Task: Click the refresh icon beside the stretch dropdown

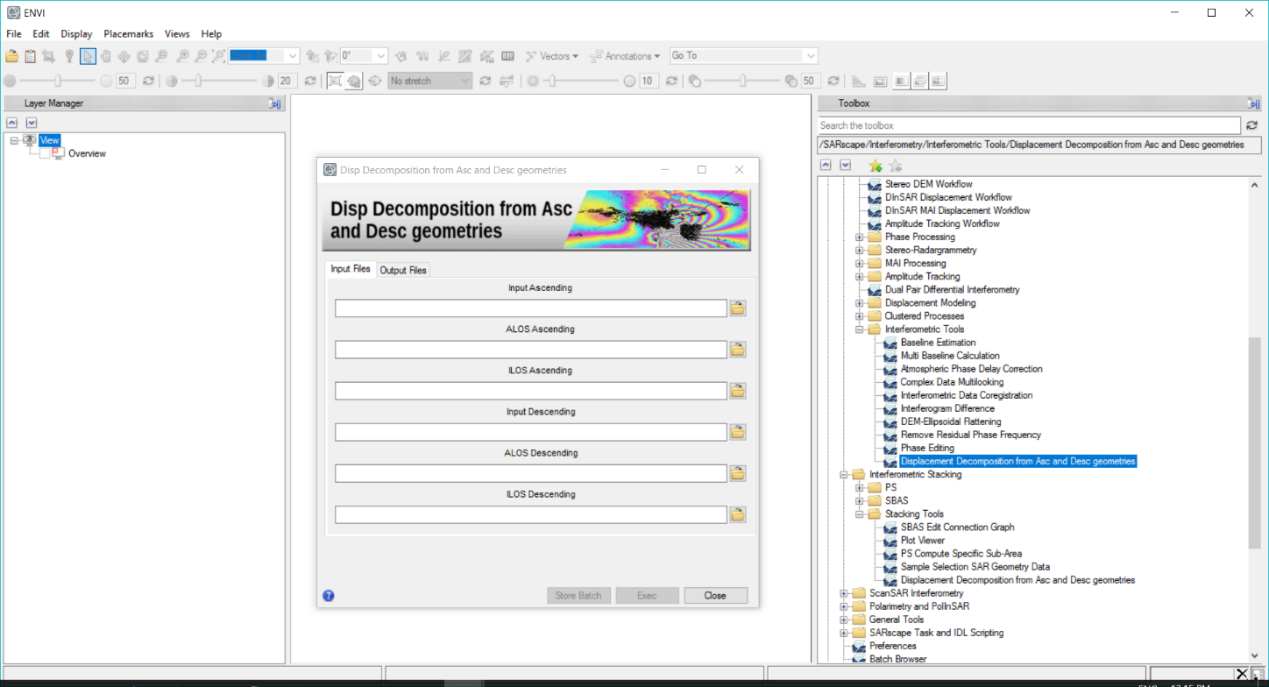Action: click(x=486, y=81)
